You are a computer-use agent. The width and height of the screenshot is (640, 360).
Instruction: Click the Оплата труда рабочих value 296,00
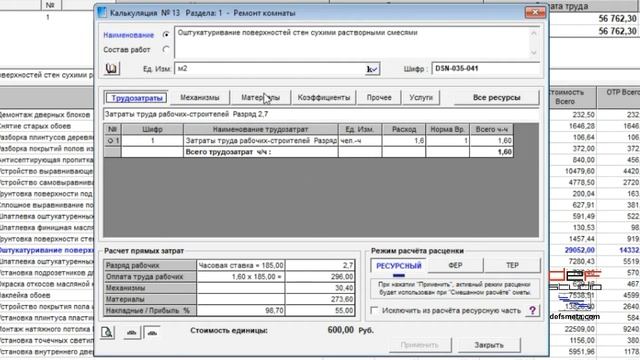320,277
